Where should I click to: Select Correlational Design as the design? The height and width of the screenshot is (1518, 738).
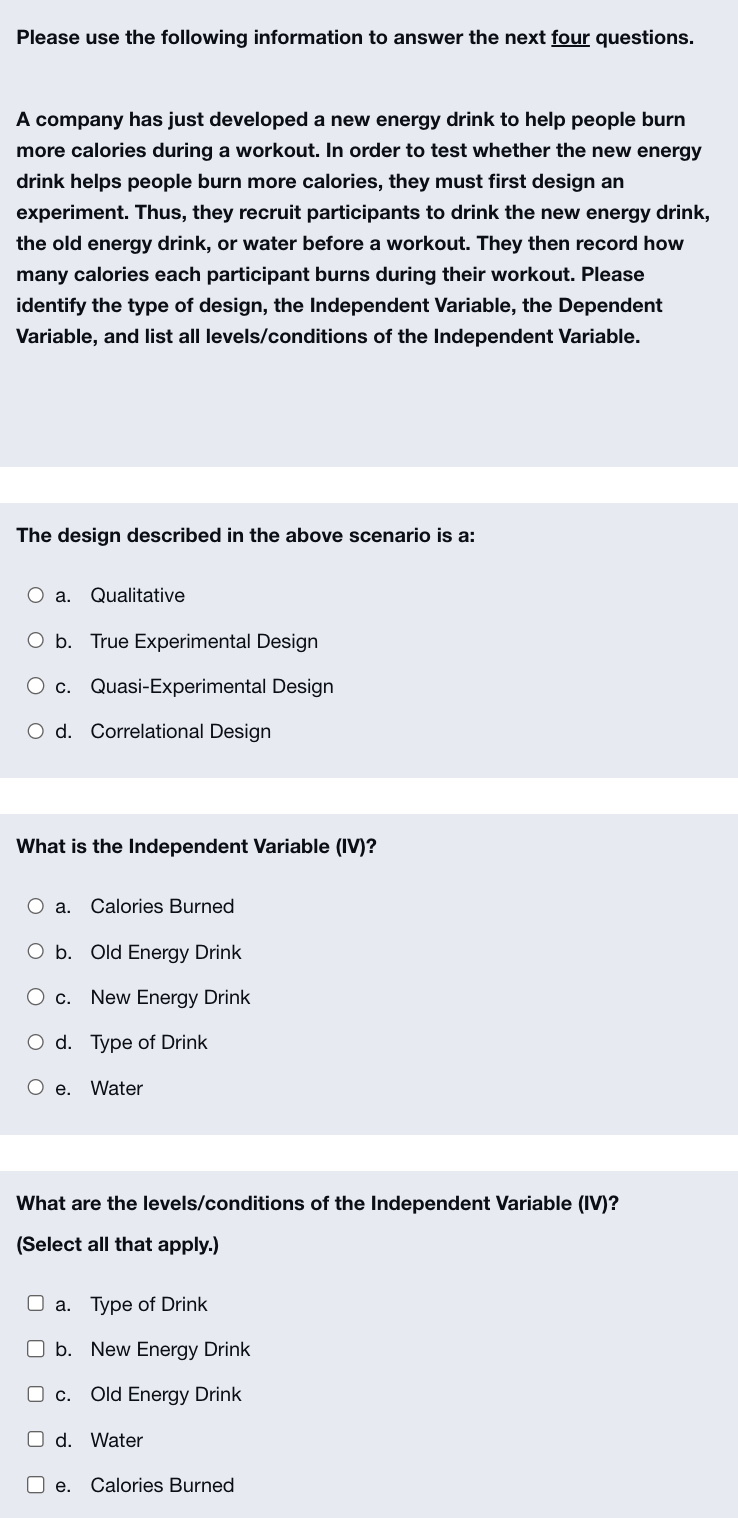36,732
